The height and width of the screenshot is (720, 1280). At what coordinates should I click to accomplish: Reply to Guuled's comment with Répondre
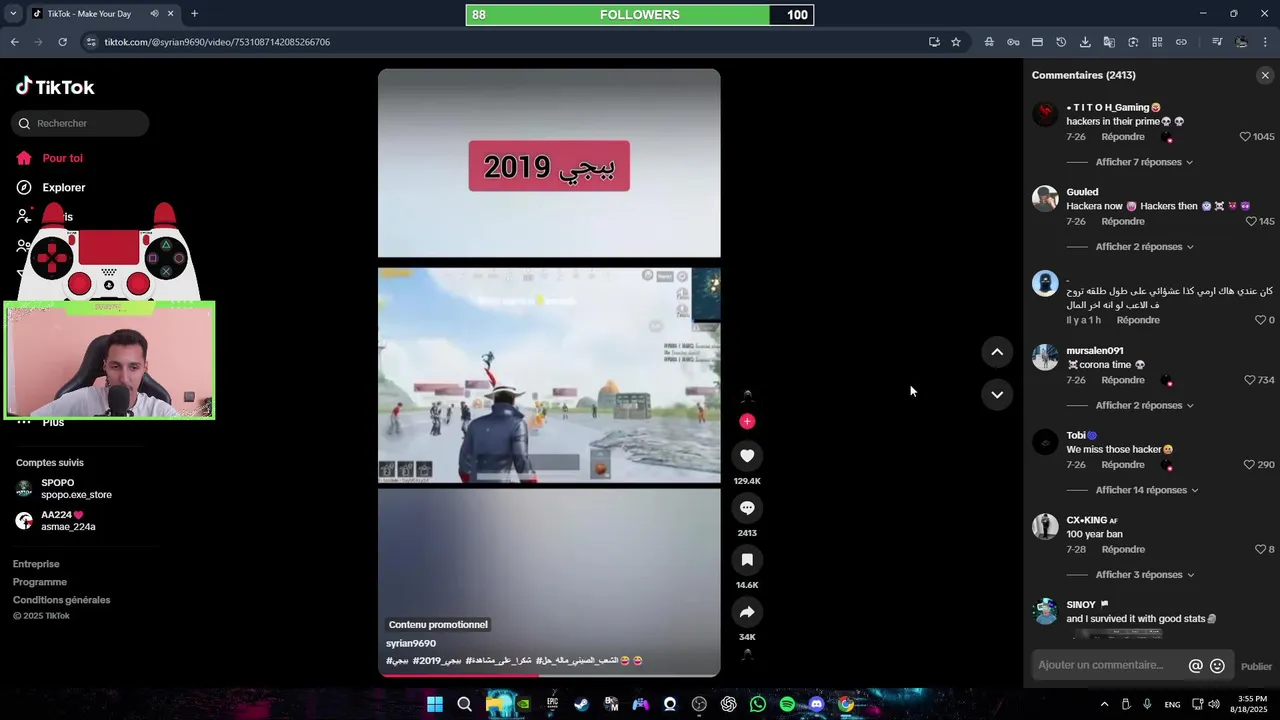[x=1123, y=222]
